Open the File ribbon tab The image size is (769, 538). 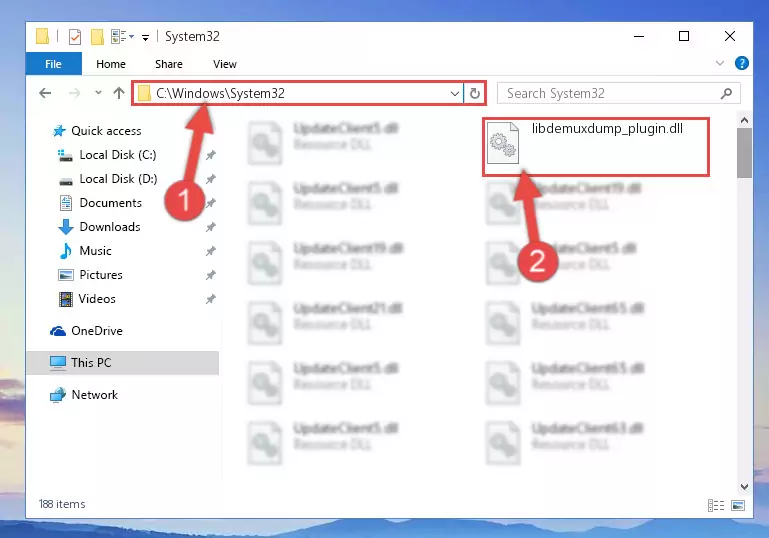(x=53, y=64)
